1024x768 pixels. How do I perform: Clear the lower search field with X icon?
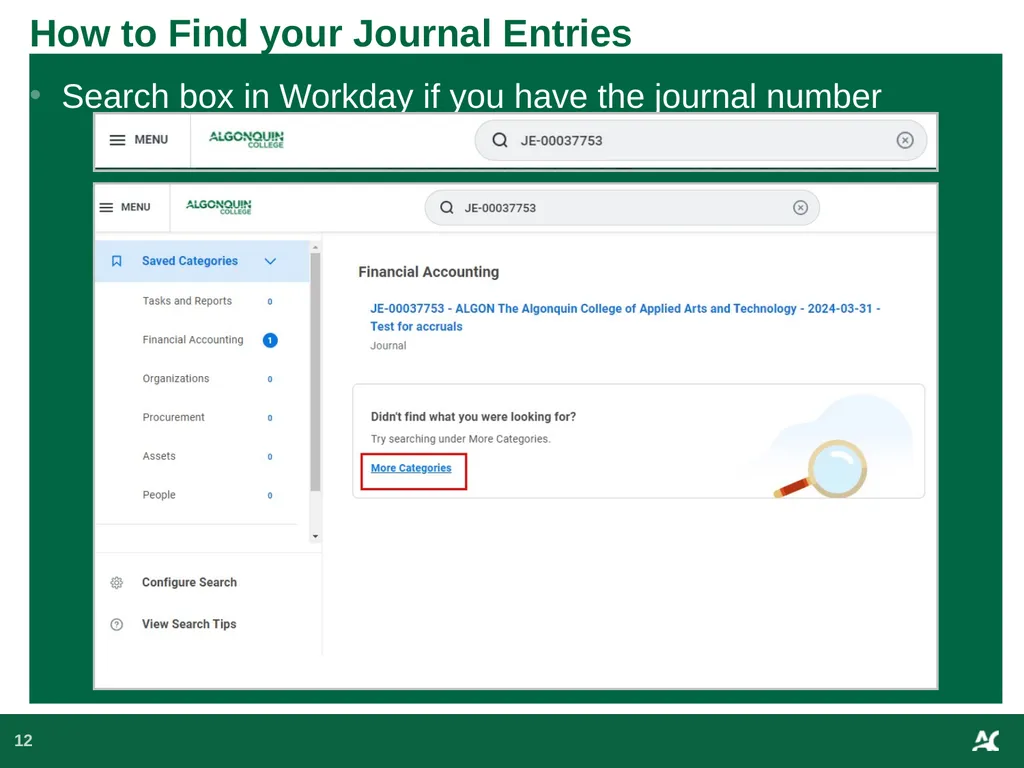800,208
